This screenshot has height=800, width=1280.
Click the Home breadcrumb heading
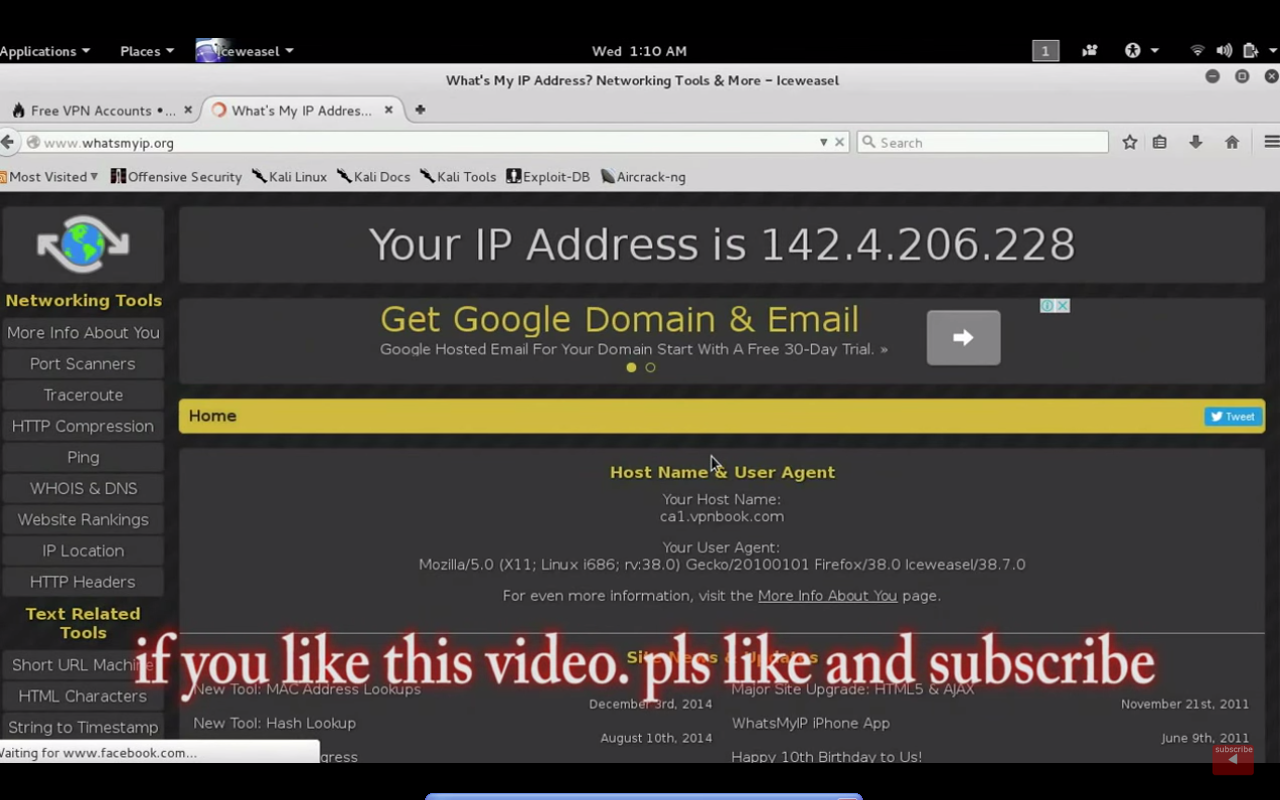point(212,416)
